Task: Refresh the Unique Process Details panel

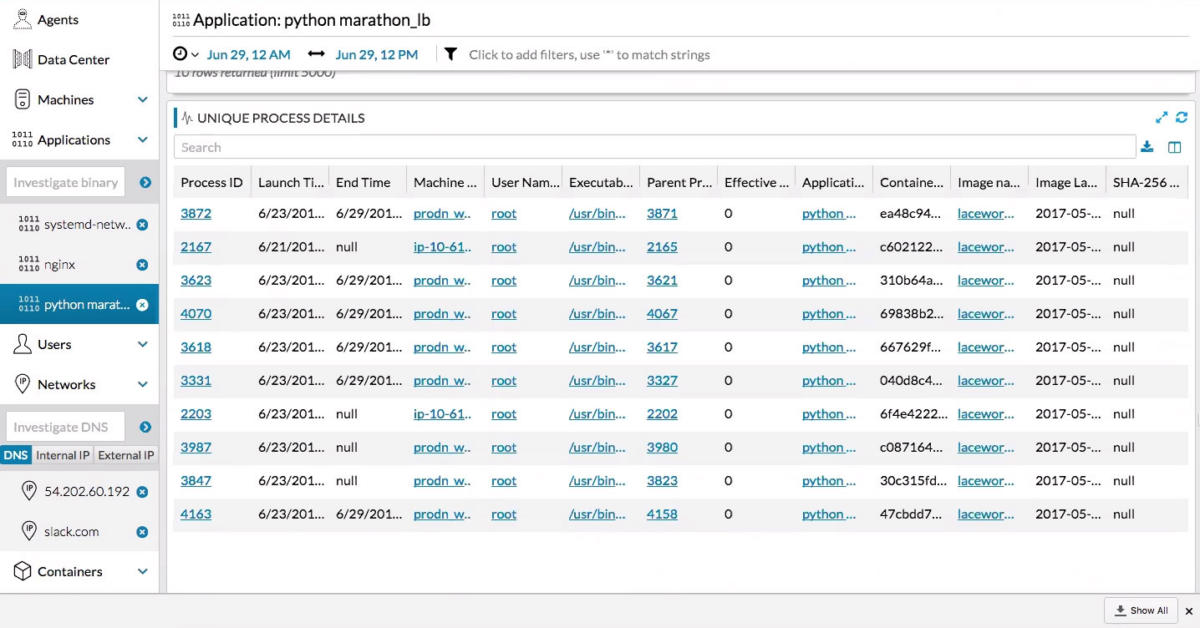Action: point(1181,117)
